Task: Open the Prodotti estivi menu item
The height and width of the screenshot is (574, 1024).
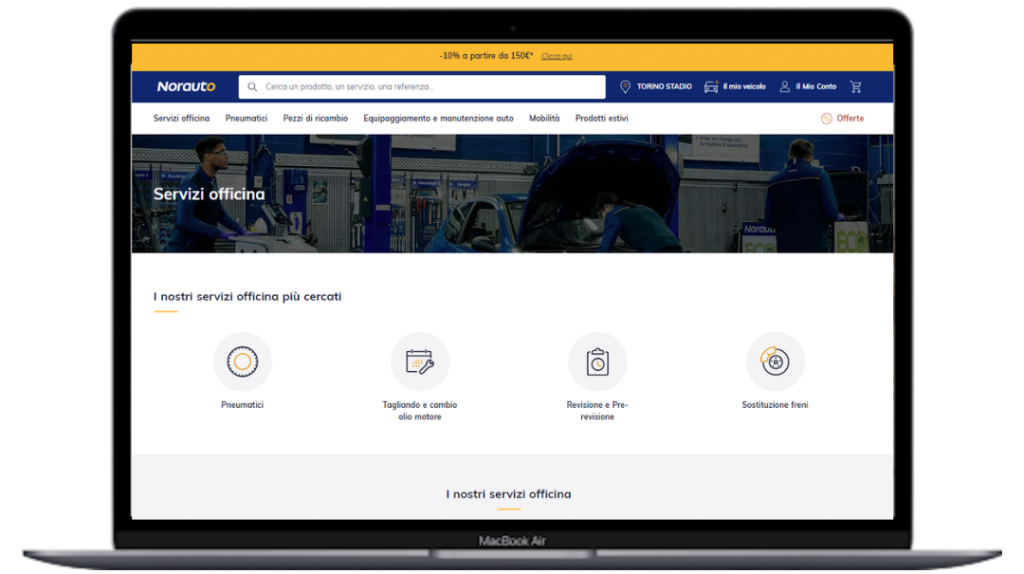Action: point(601,118)
